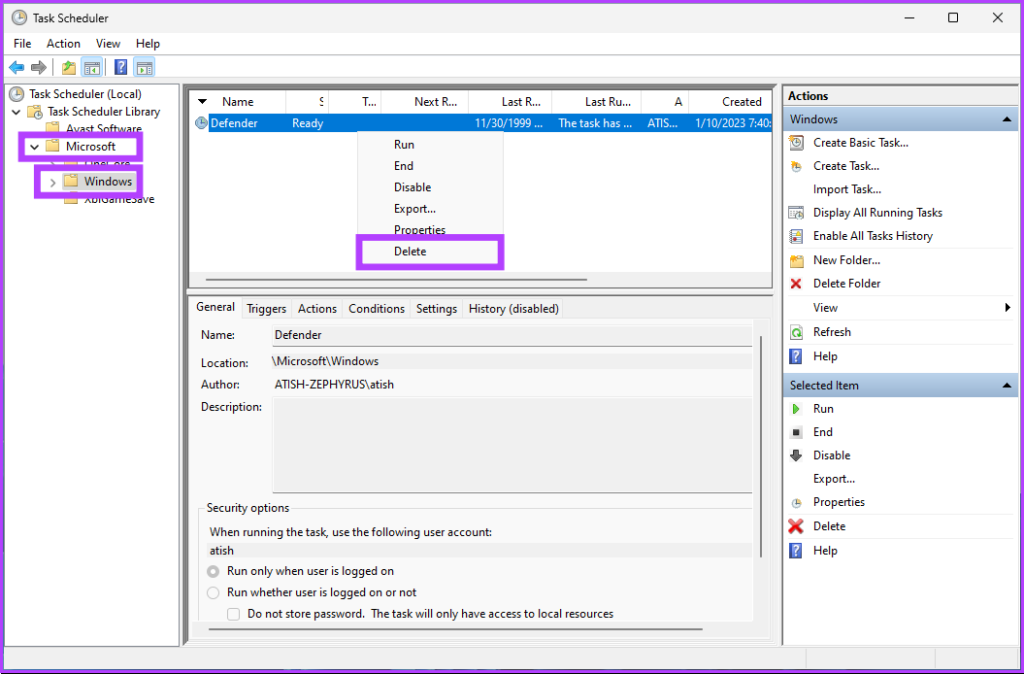Click the red Delete Folder icon
The image size is (1024, 674).
point(796,284)
